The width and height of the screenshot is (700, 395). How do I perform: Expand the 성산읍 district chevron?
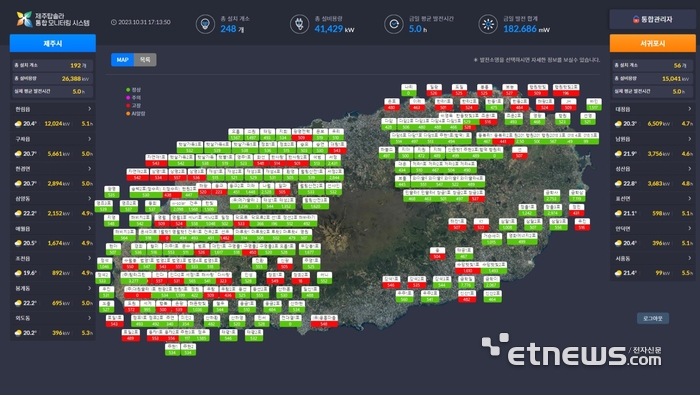[x=689, y=169]
